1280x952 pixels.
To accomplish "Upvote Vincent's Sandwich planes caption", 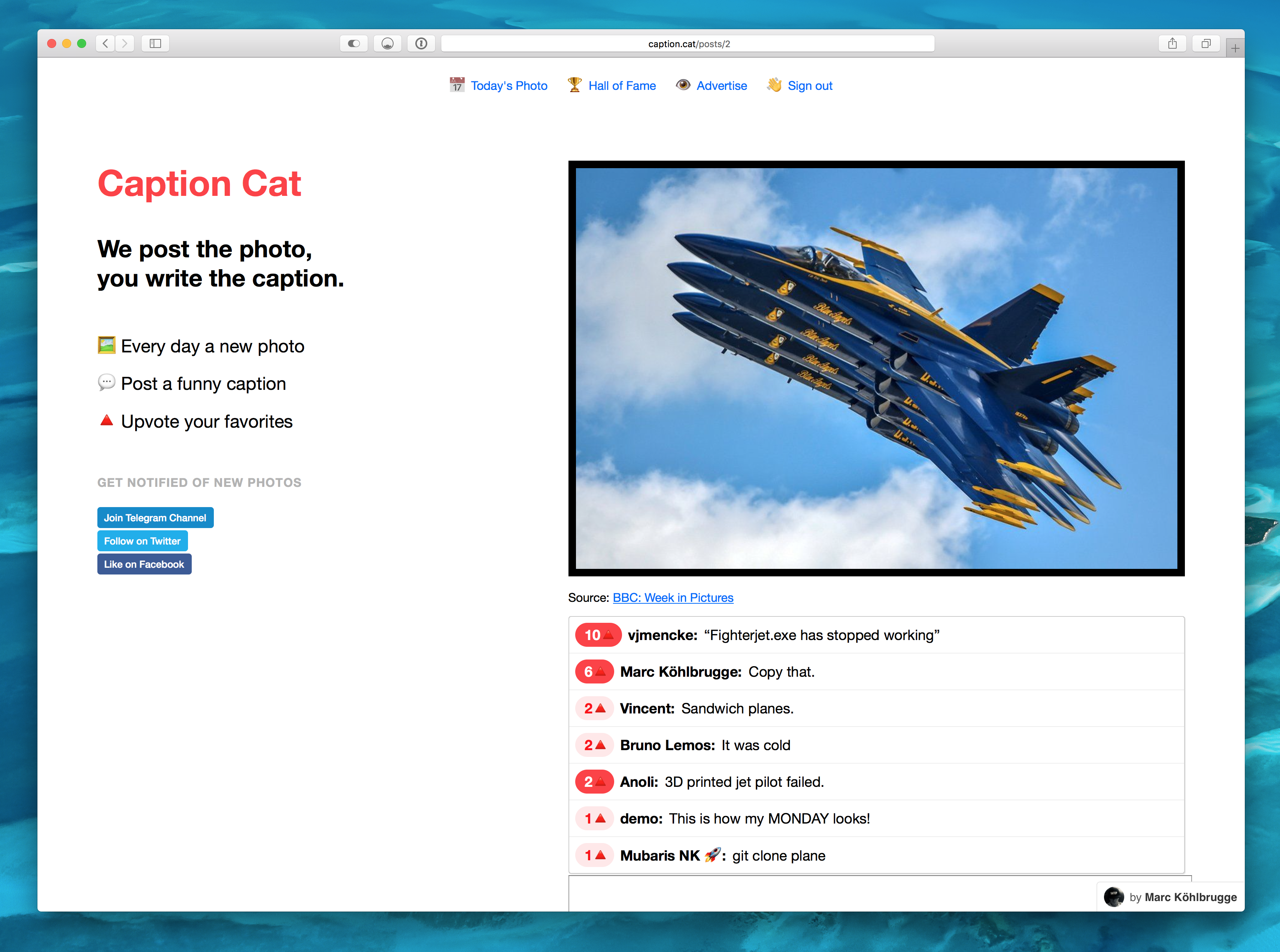I will coord(594,708).
